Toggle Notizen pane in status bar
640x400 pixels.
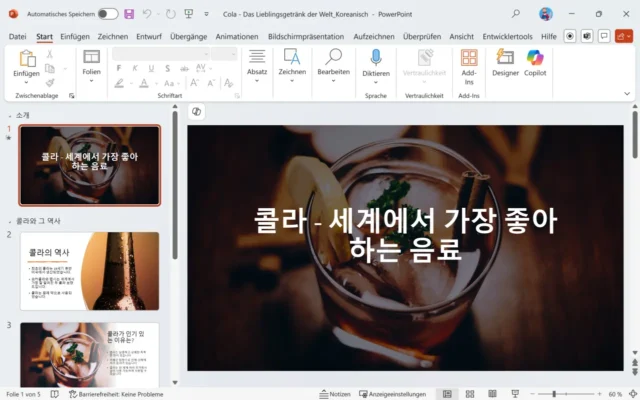335,394
